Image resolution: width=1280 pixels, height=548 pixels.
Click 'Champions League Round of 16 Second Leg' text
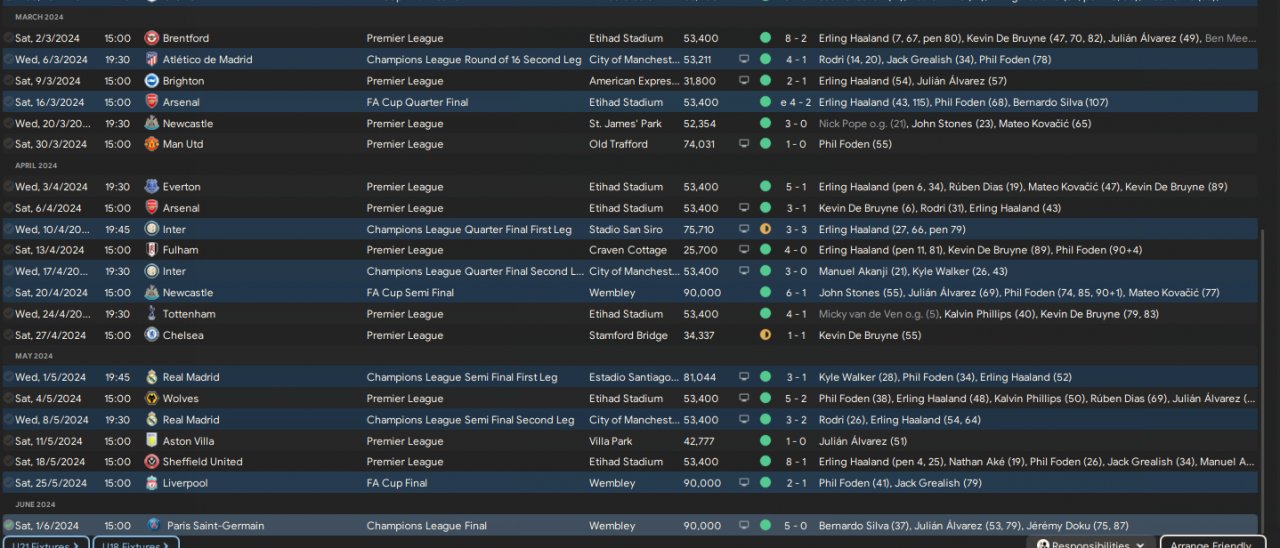(474, 60)
